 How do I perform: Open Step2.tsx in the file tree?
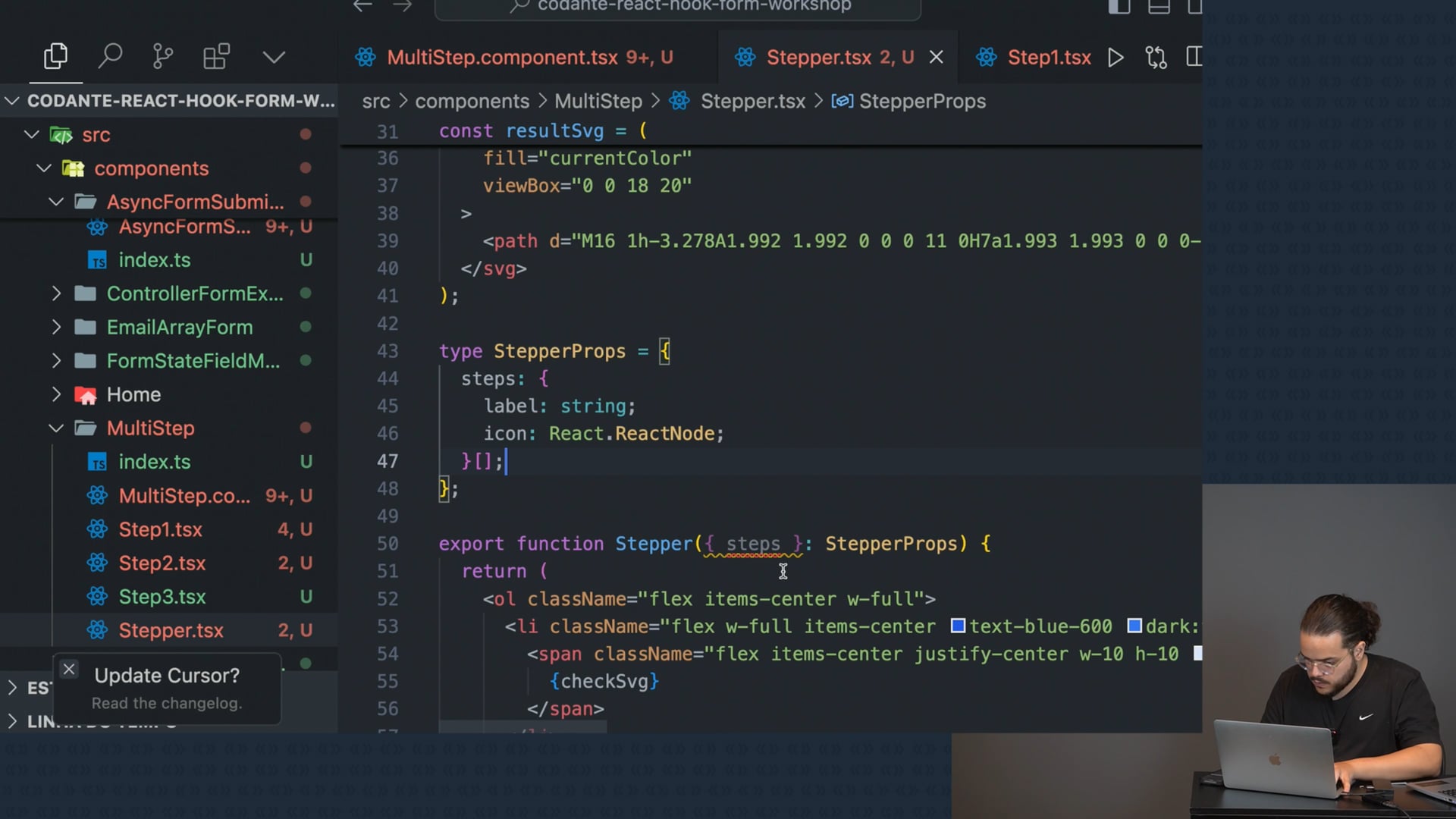pyautogui.click(x=162, y=563)
